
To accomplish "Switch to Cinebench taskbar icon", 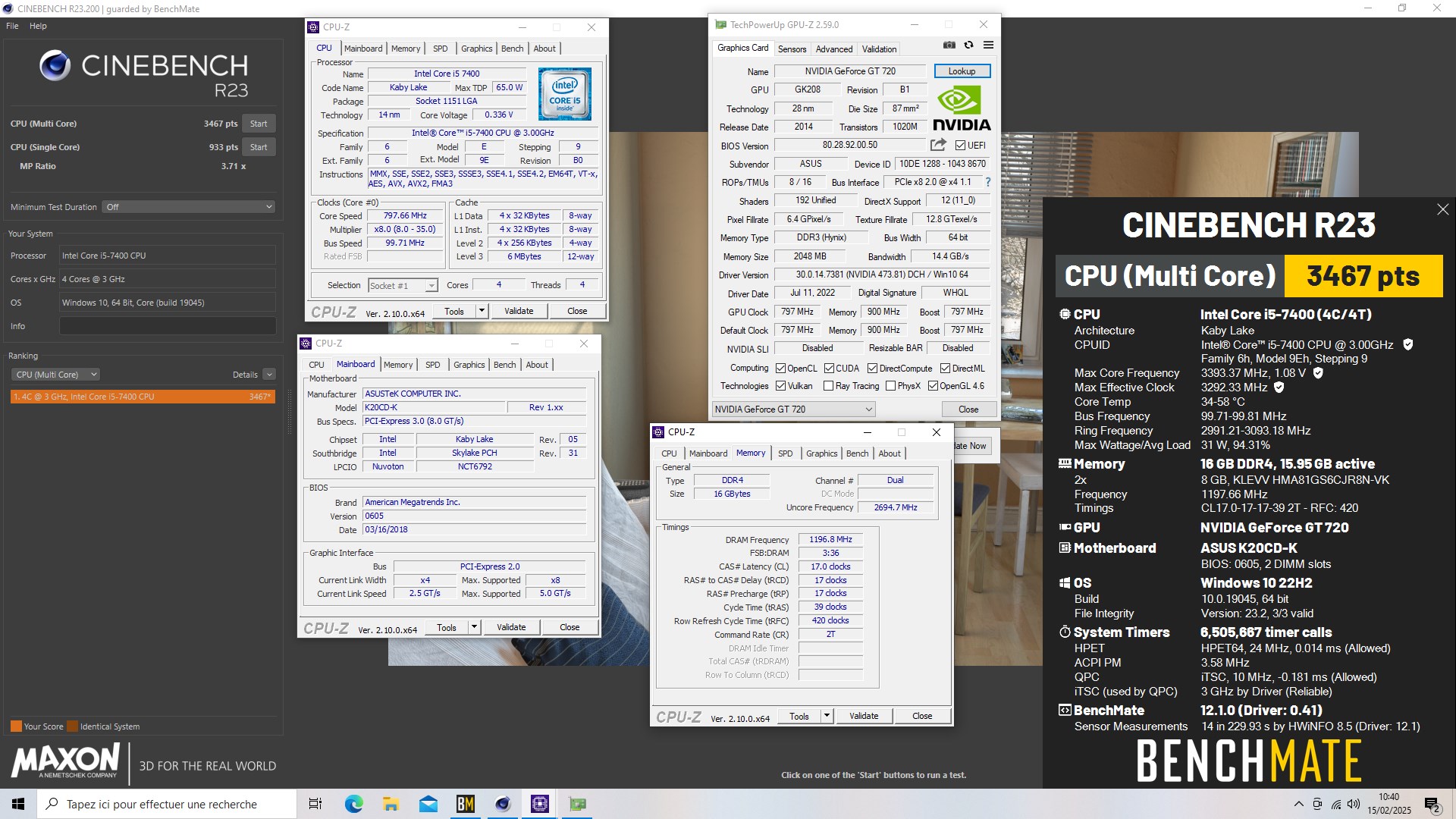I will pos(502,804).
